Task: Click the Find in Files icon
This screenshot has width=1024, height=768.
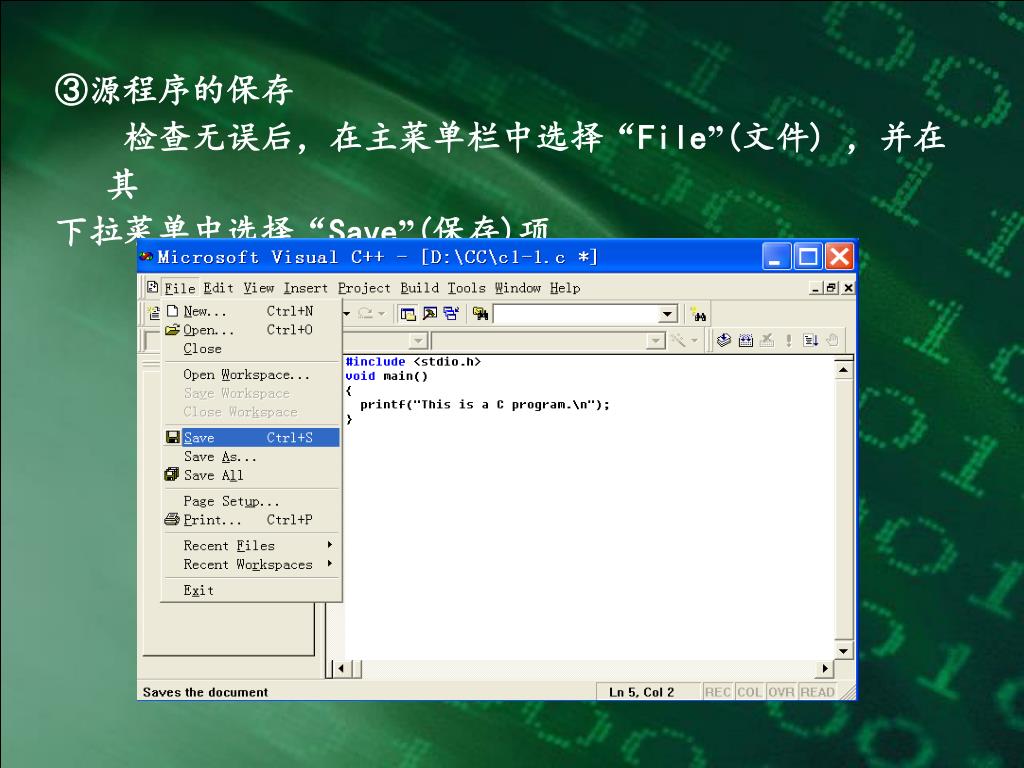Action: [x=481, y=314]
